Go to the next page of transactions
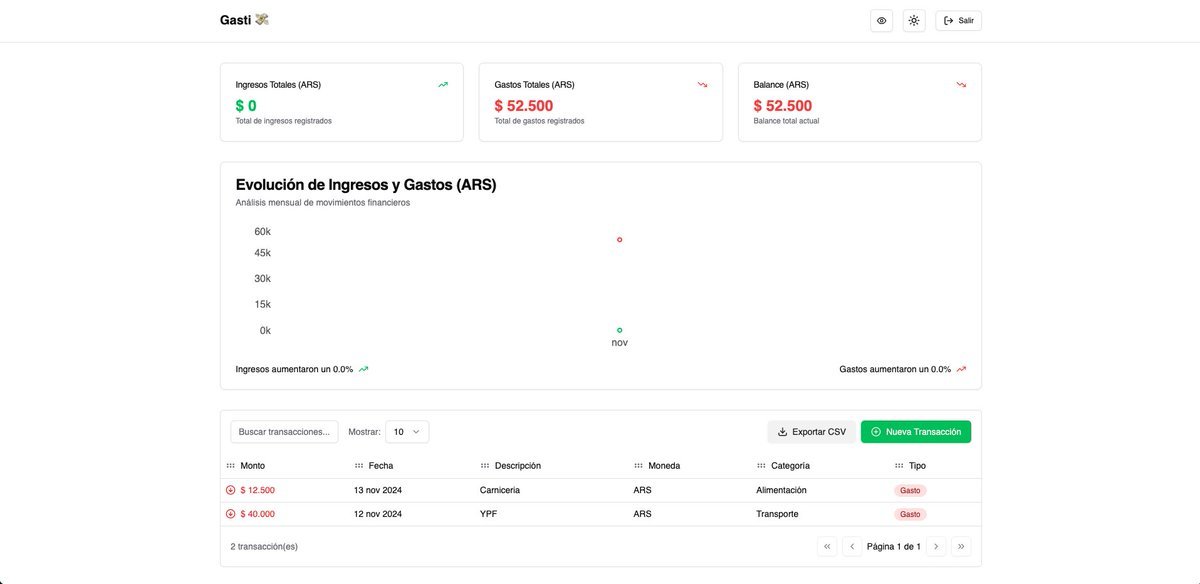 tap(936, 546)
